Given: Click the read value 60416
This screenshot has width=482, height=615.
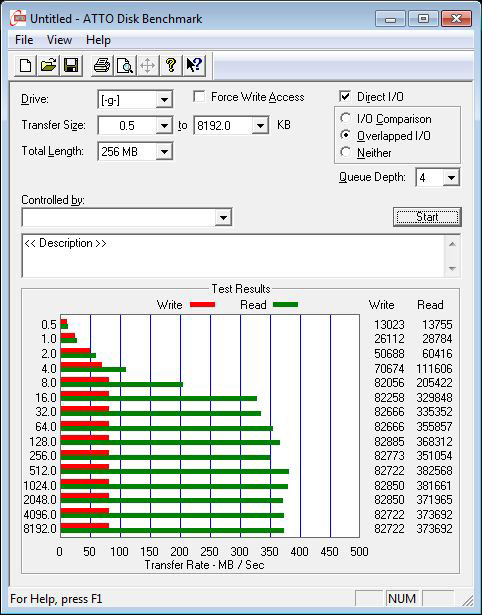Looking at the screenshot, I should pos(437,354).
